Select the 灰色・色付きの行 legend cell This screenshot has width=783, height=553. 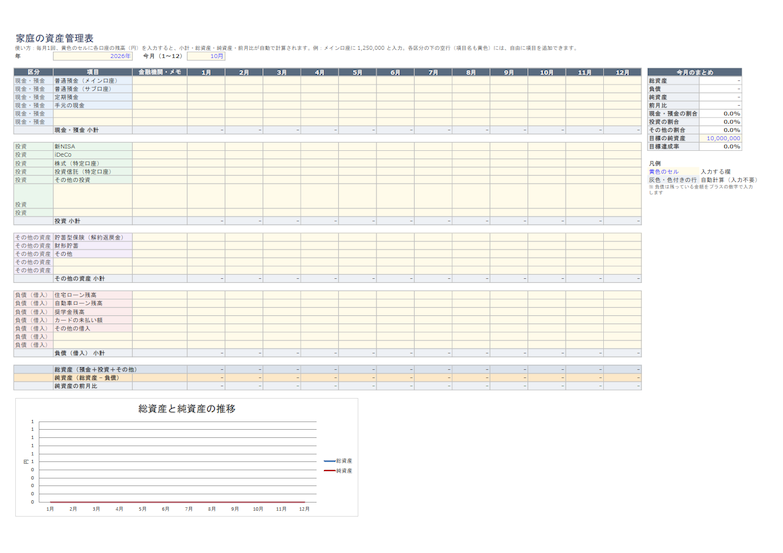click(673, 180)
